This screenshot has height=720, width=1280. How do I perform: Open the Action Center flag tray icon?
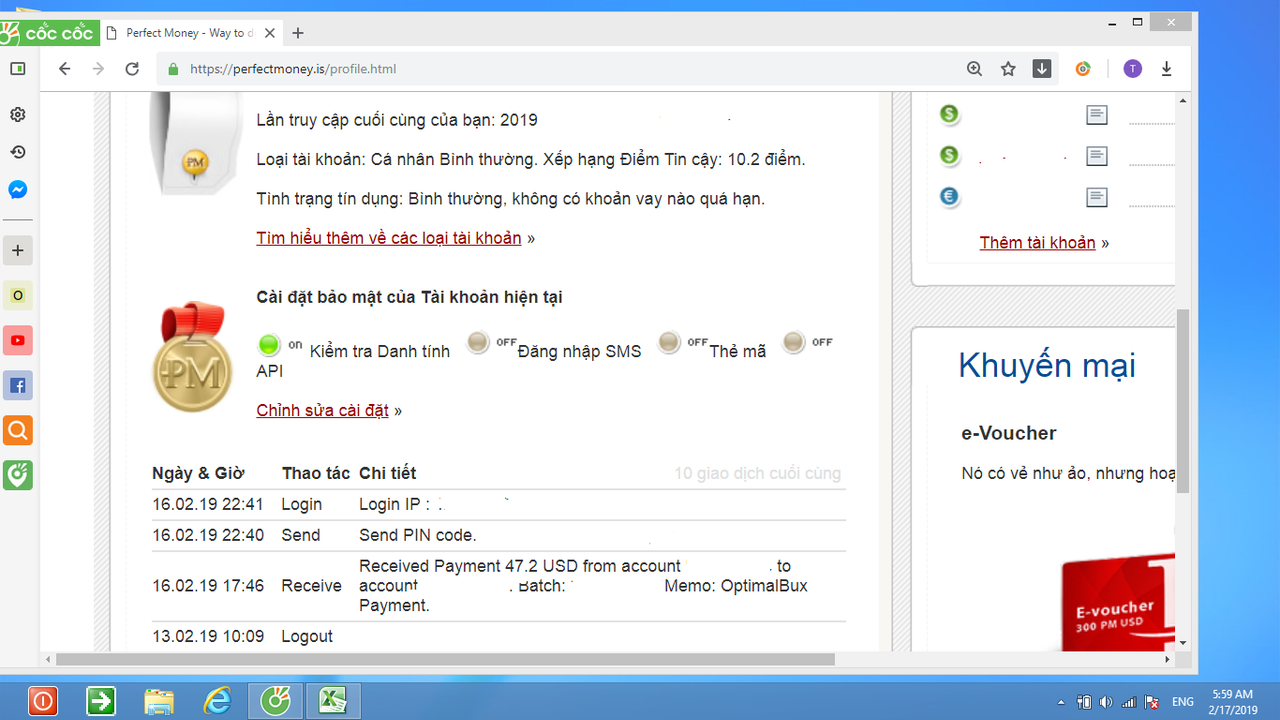(1152, 702)
